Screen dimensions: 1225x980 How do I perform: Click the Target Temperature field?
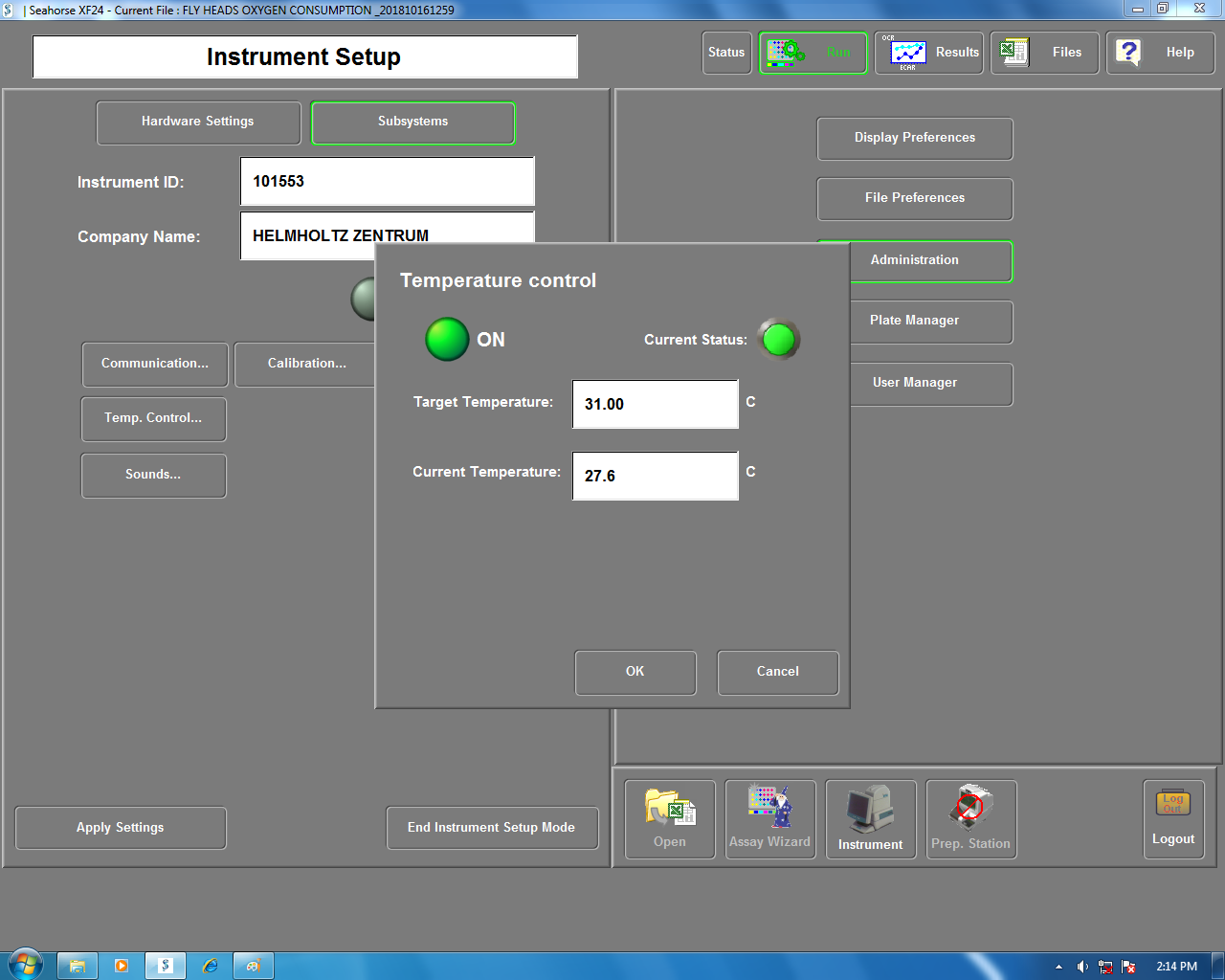pos(656,404)
